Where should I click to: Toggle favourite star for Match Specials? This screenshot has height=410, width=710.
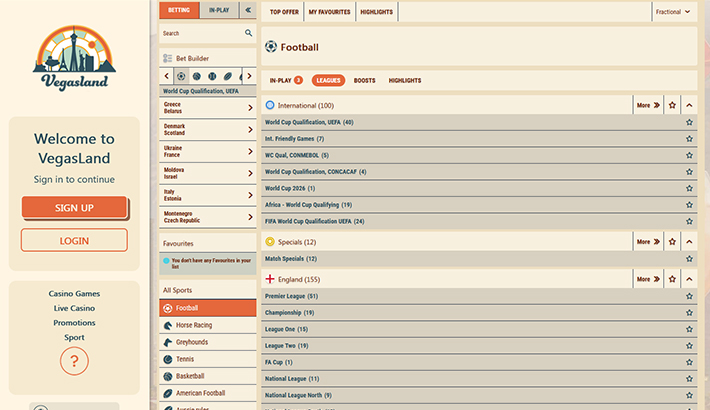click(x=689, y=259)
